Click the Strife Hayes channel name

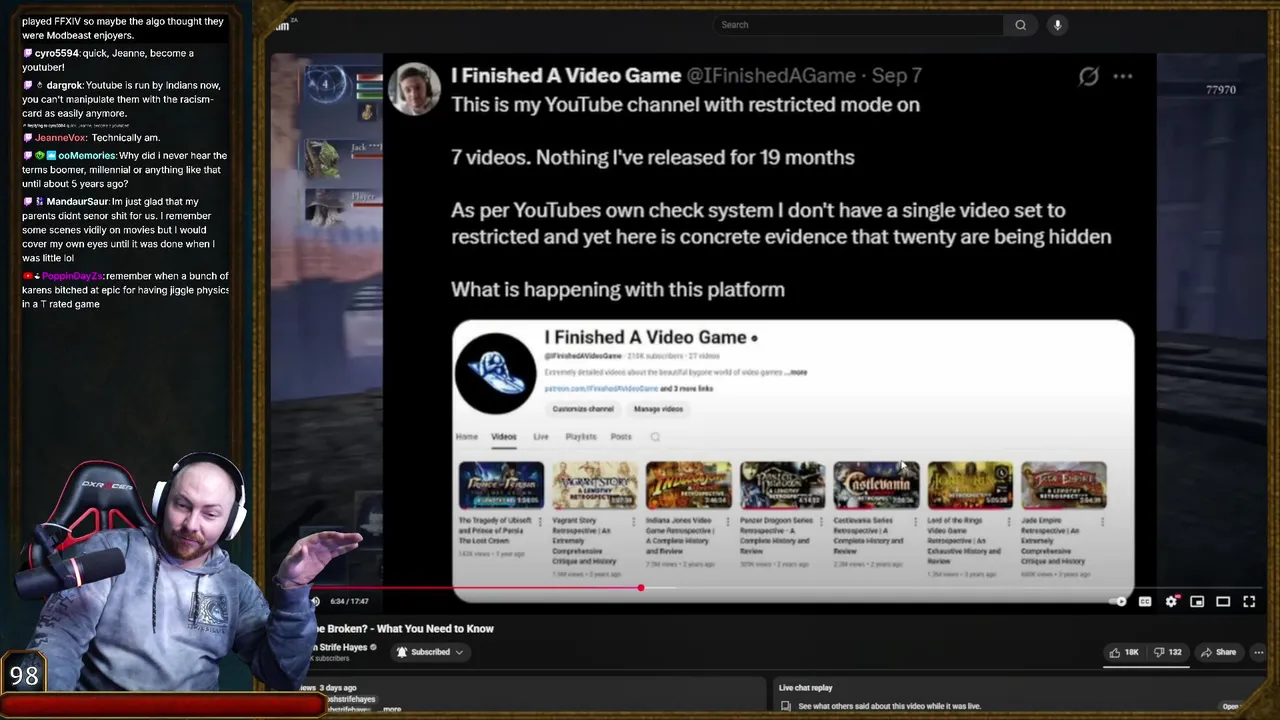pos(339,647)
